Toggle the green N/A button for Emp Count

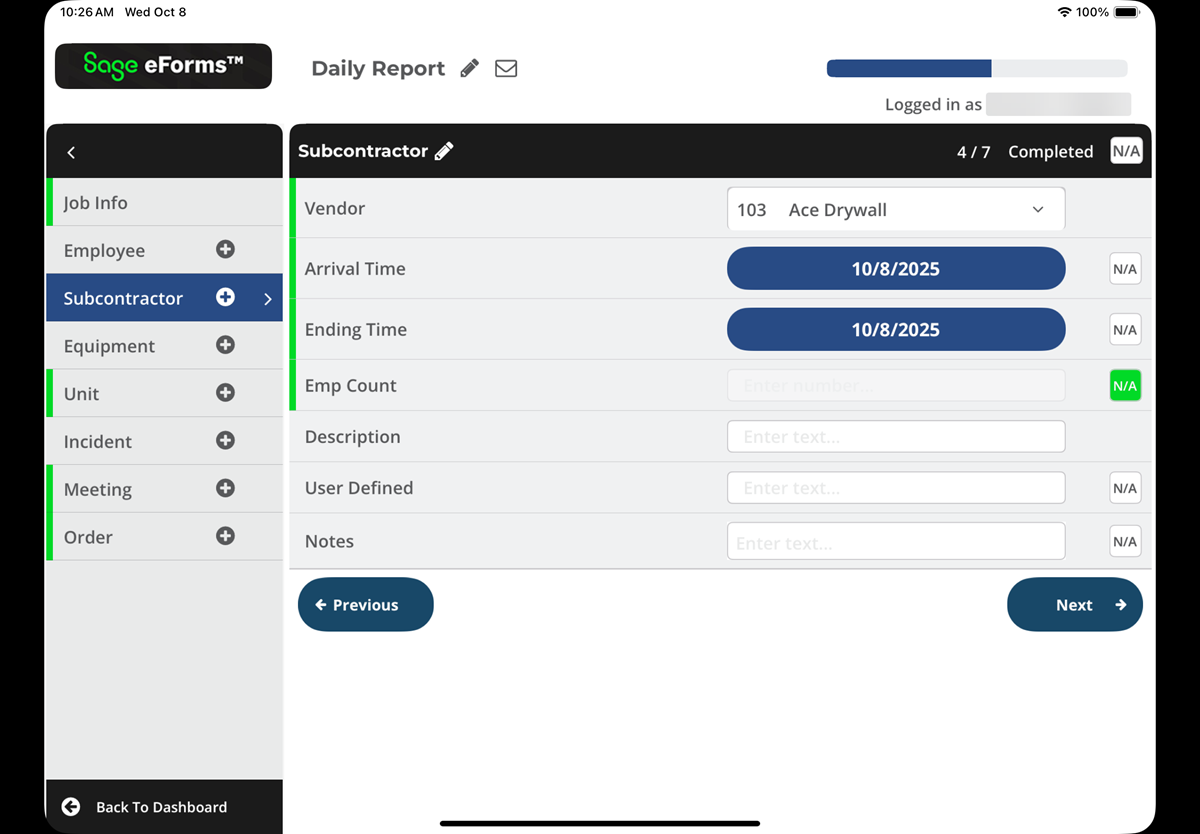[1124, 386]
